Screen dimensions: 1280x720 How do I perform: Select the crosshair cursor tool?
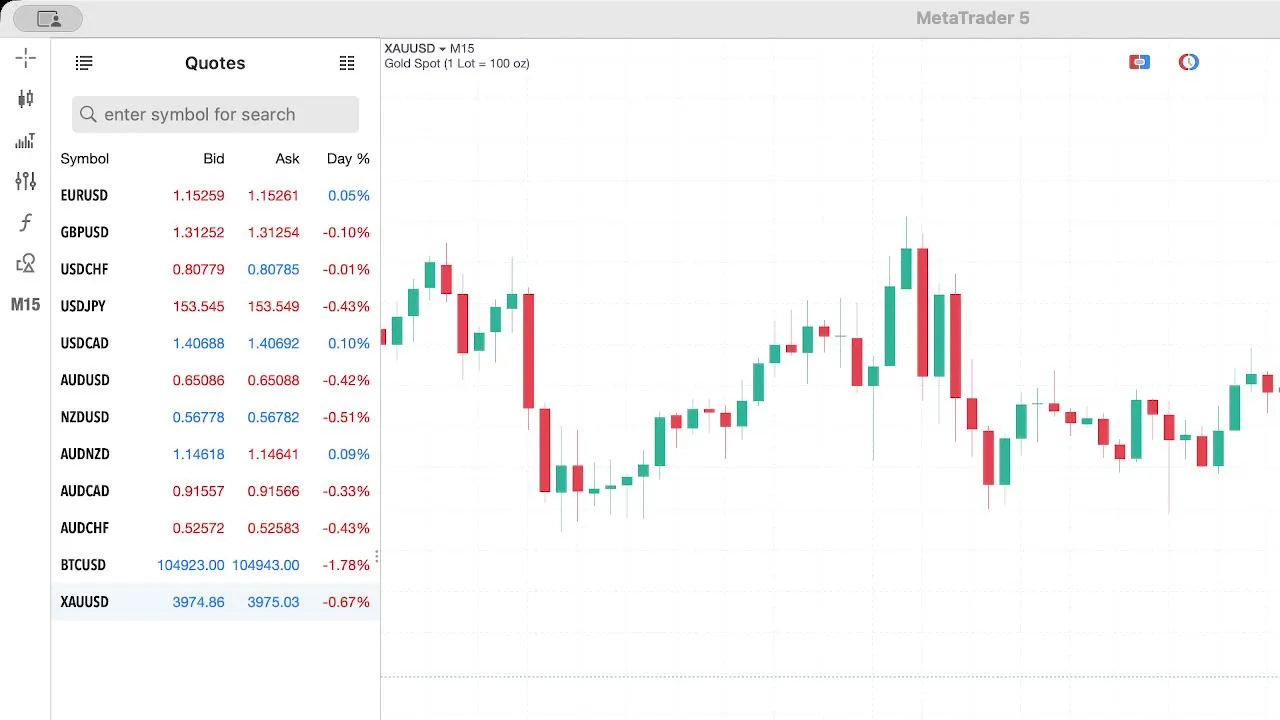(26, 58)
